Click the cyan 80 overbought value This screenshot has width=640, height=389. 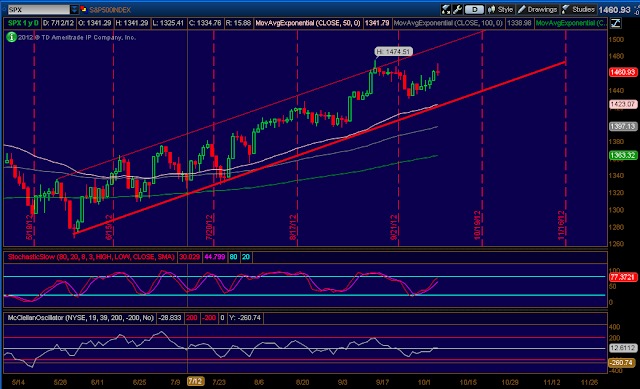pos(233,257)
